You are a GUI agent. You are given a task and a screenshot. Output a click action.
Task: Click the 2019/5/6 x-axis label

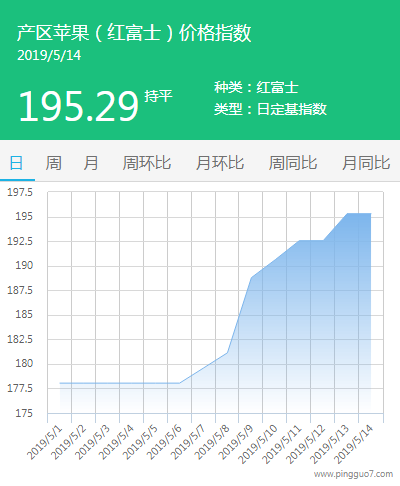point(165,442)
